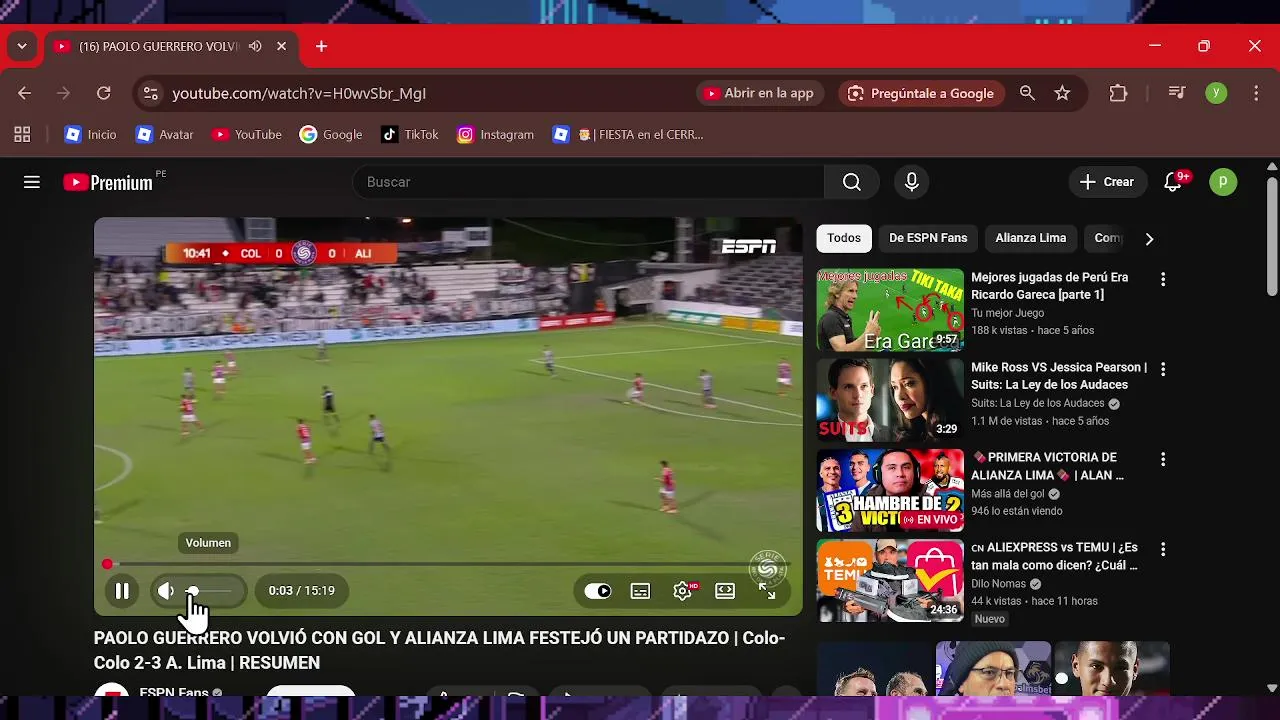The width and height of the screenshot is (1280, 720).
Task: Open options for Primera Victoria de Alianza Lima
Action: 1162,459
